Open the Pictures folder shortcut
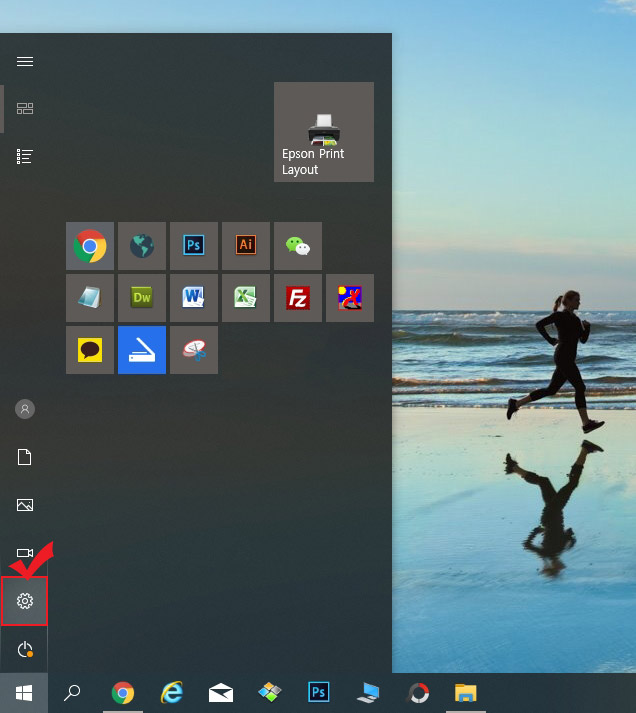636x713 pixels. click(25, 505)
